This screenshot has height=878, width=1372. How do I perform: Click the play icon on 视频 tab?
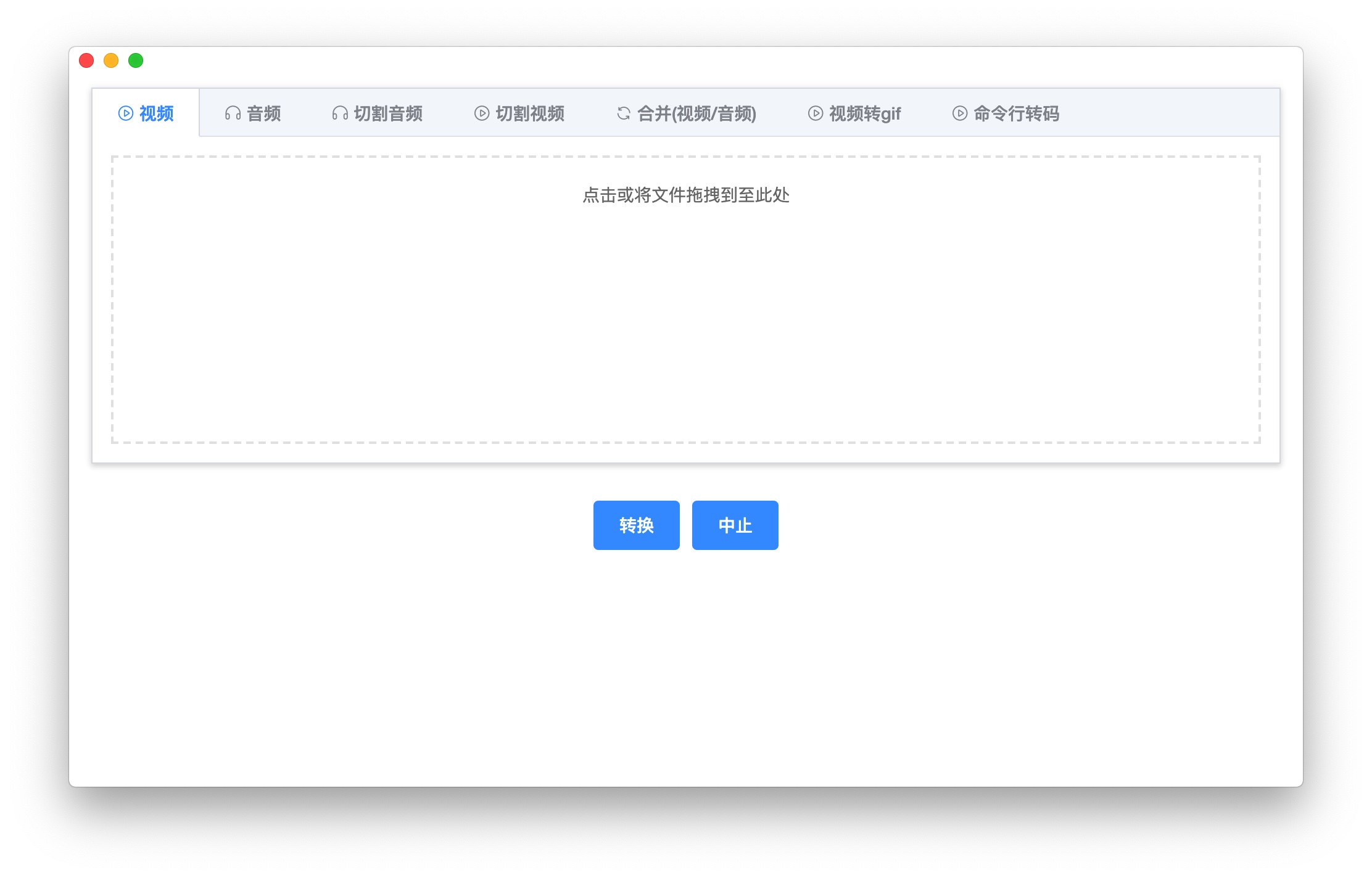click(125, 113)
